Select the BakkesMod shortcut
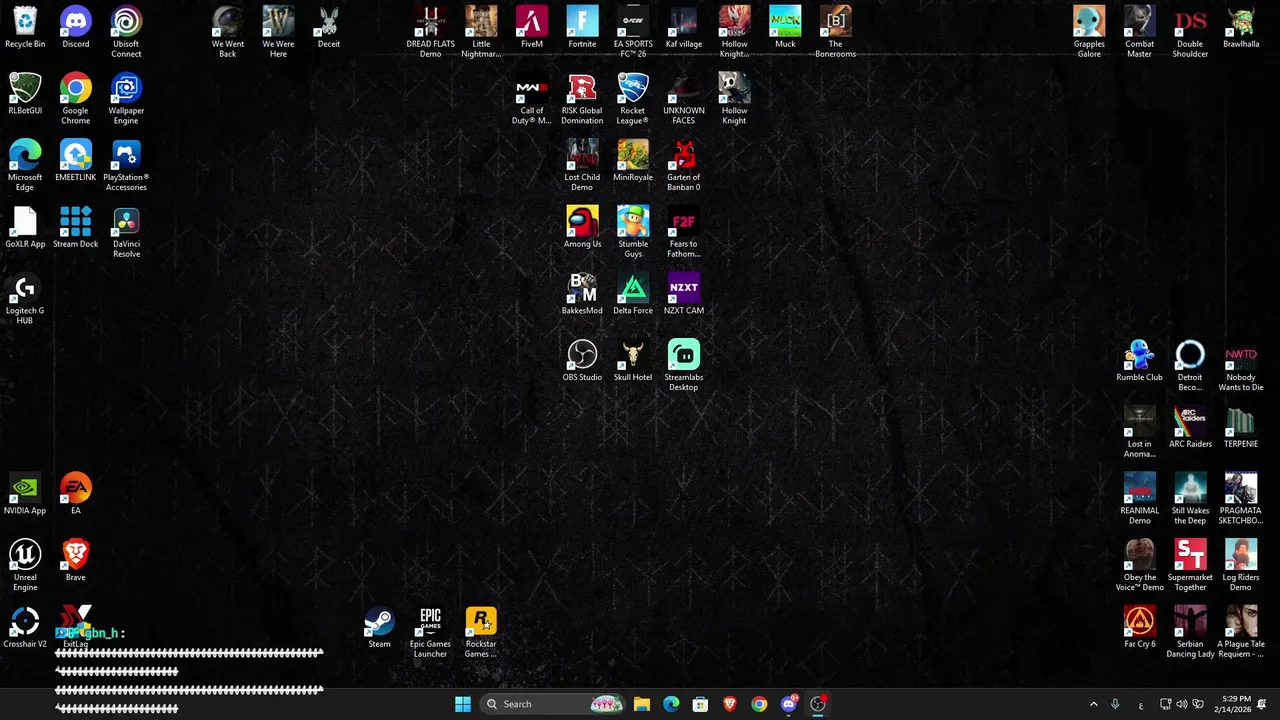The height and width of the screenshot is (720, 1280). pyautogui.click(x=582, y=294)
